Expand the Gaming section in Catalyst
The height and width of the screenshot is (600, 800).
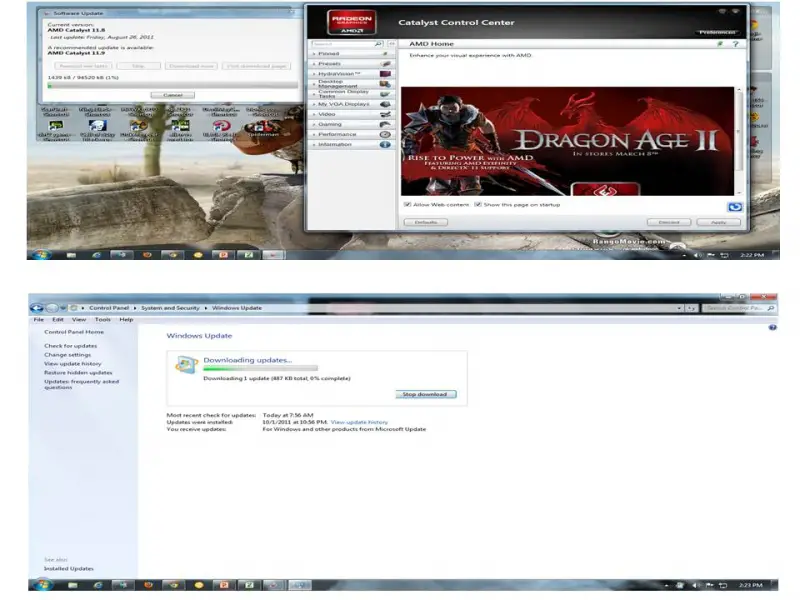point(351,124)
